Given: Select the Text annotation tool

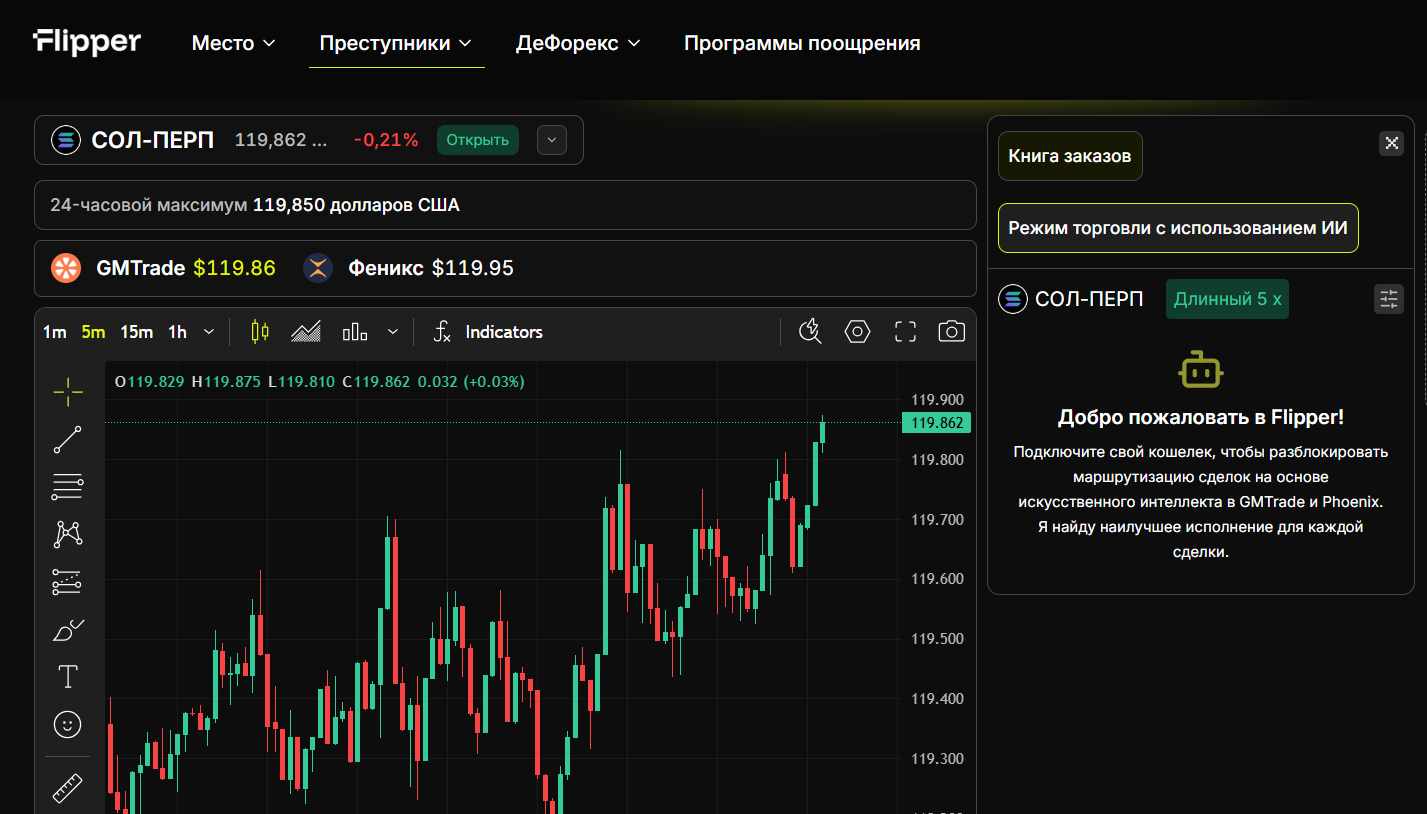Looking at the screenshot, I should coord(68,677).
